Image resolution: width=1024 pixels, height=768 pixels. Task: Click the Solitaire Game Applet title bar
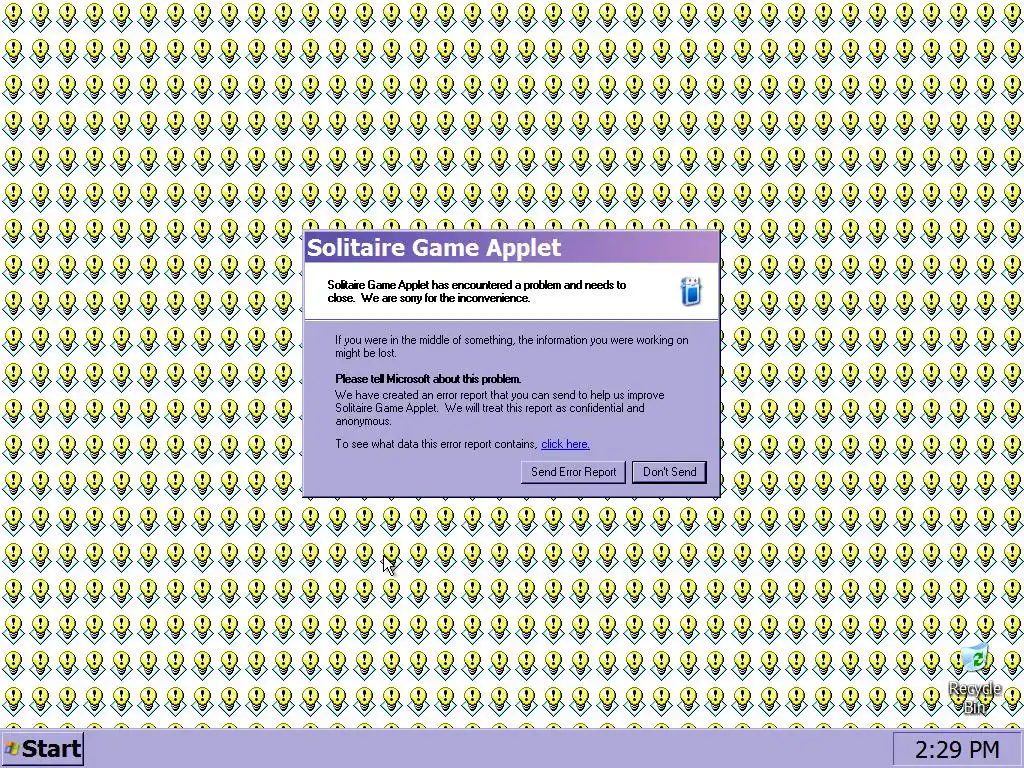click(x=512, y=248)
